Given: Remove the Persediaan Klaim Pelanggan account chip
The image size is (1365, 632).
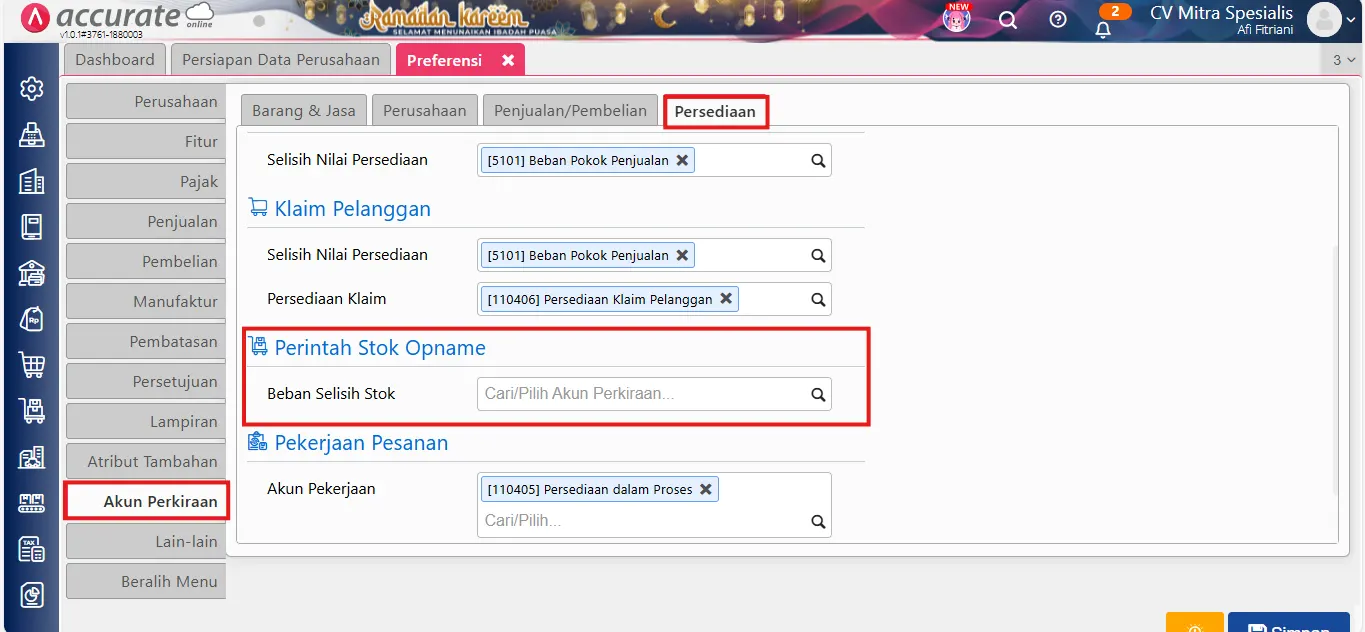Looking at the screenshot, I should [x=727, y=298].
